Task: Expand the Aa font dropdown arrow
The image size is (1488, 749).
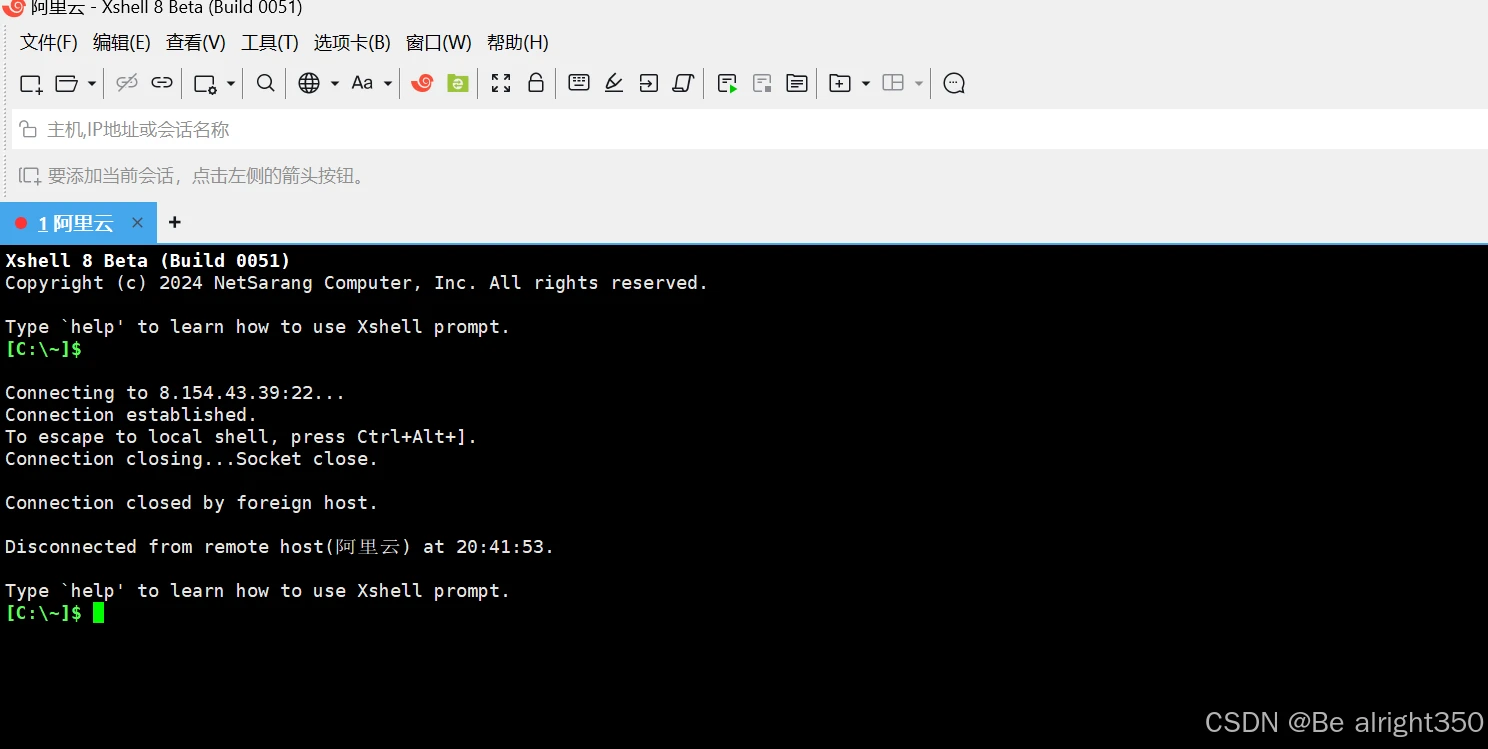Action: 387,84
